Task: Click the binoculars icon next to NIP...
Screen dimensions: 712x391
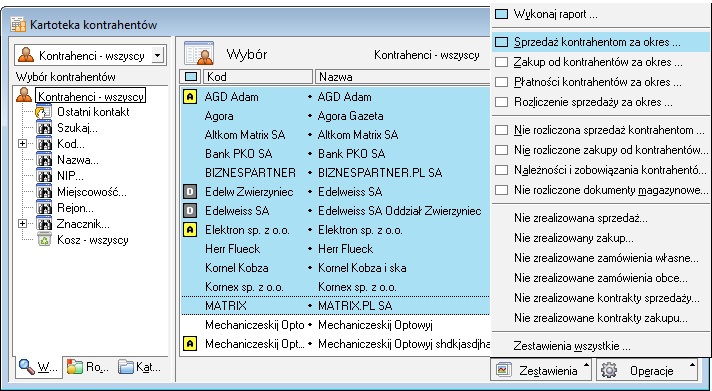Action: pos(44,176)
